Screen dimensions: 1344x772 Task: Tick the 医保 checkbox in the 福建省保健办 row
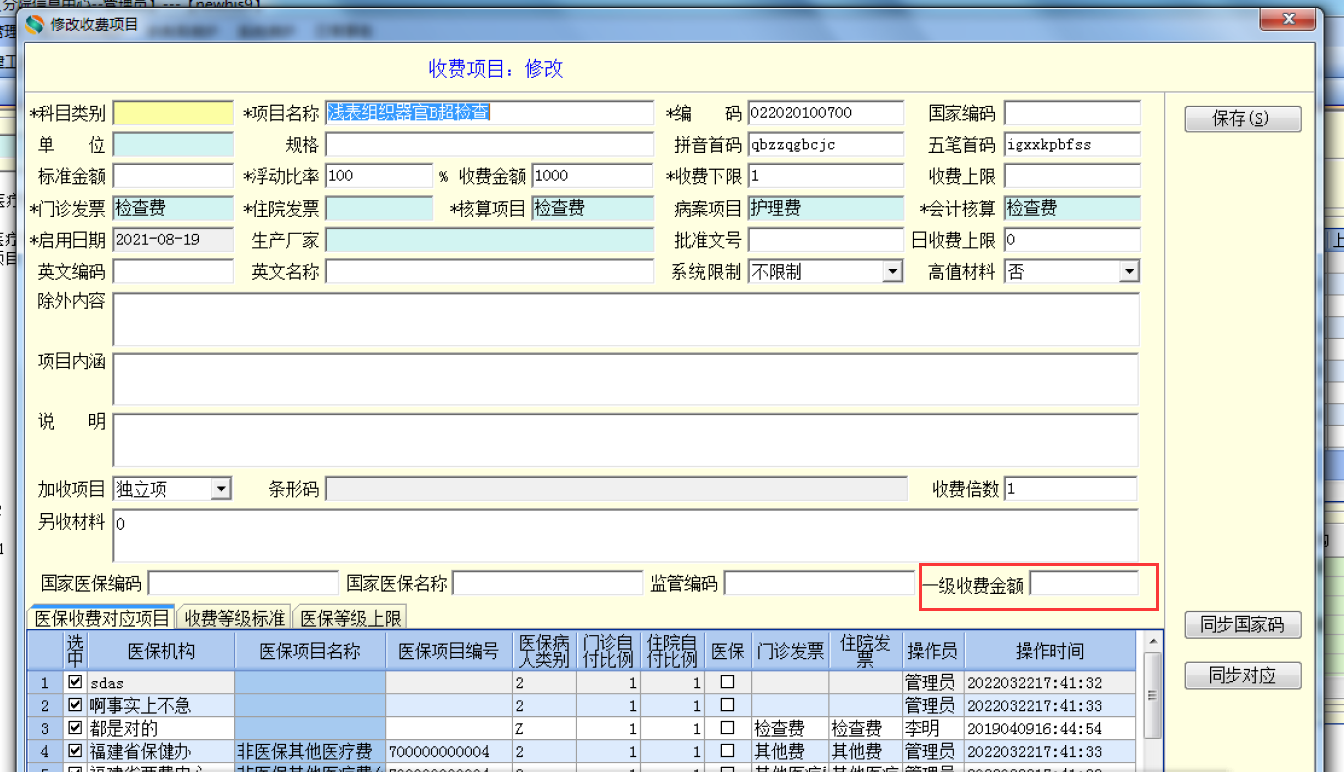pos(728,750)
